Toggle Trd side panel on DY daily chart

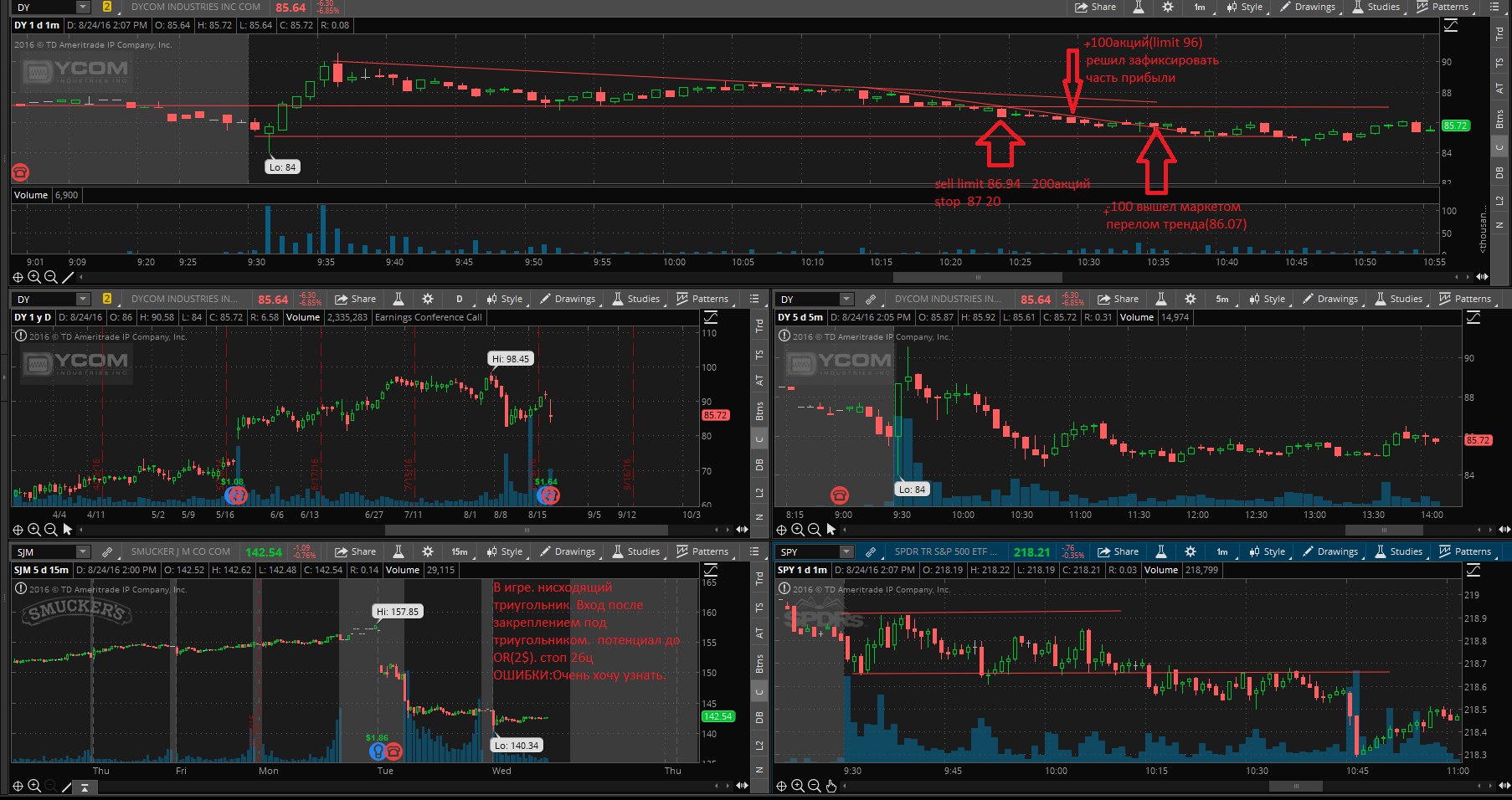(759, 326)
